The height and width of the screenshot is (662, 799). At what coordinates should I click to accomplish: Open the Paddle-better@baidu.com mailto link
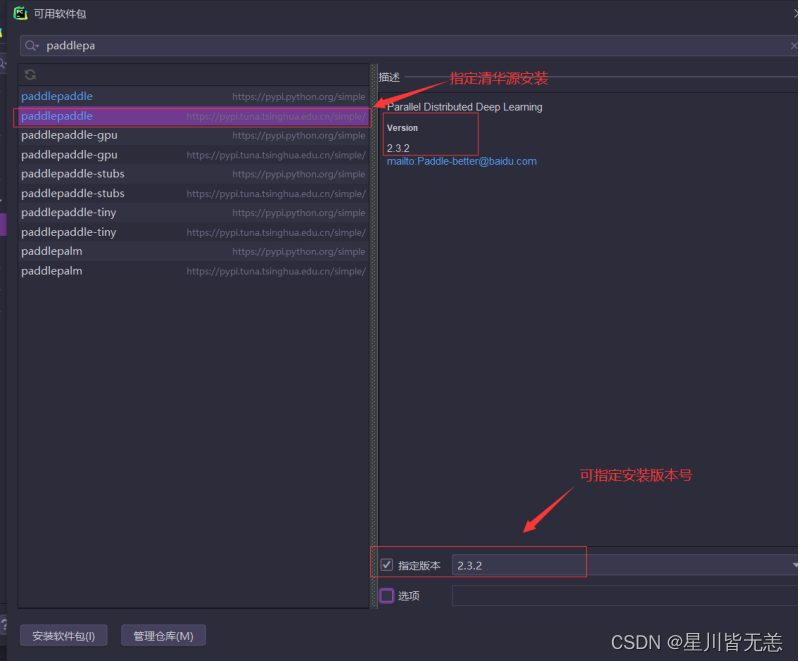pos(461,162)
